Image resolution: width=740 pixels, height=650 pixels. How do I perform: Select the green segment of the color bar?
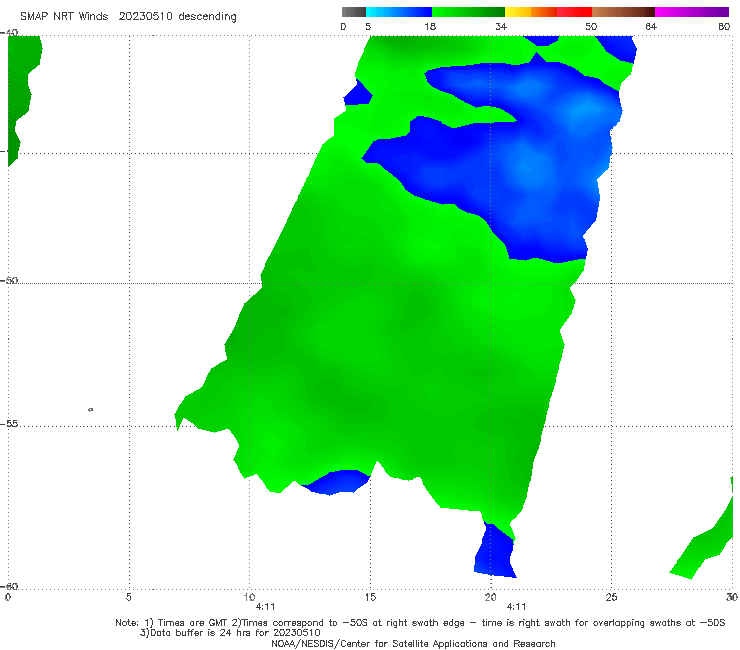tap(468, 12)
